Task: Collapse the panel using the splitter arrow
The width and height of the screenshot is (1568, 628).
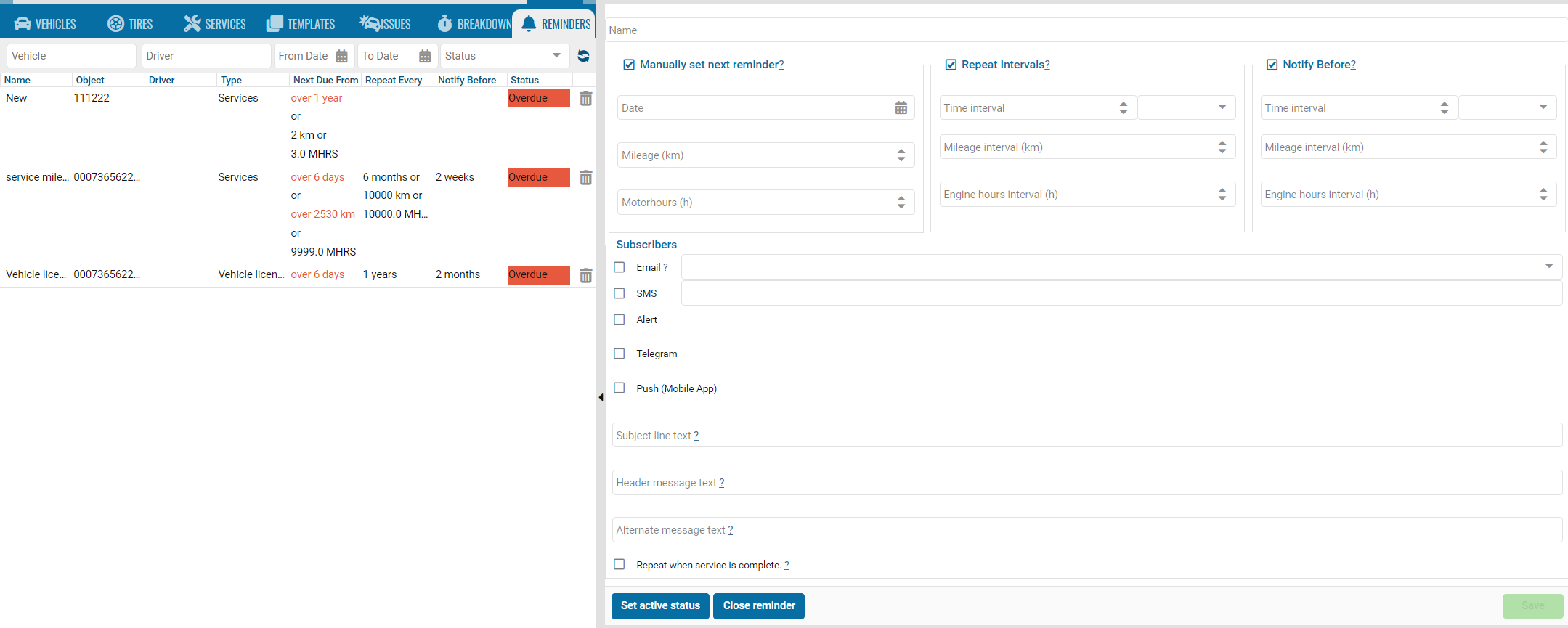Action: point(601,397)
